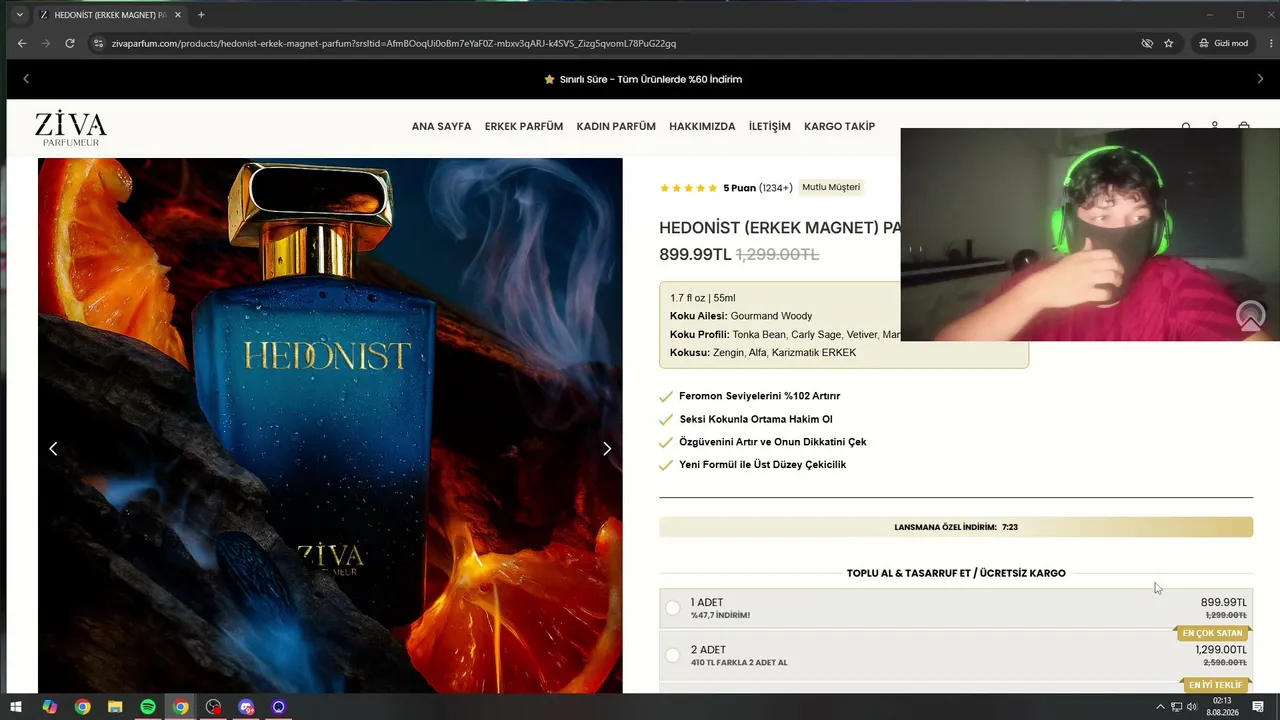Click the 5 Puan (1234+) rating text

click(x=758, y=188)
